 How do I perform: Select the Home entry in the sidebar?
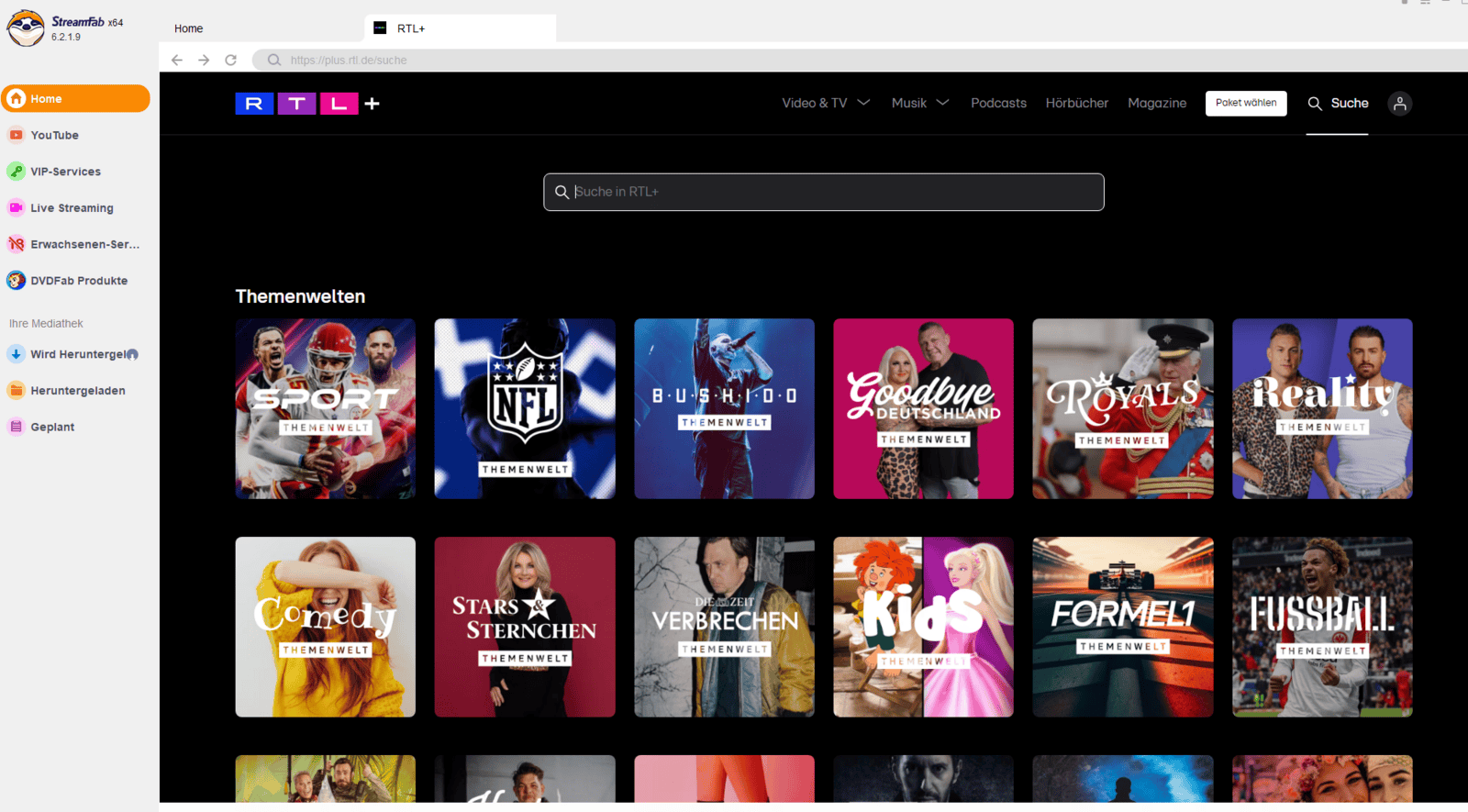(75, 99)
